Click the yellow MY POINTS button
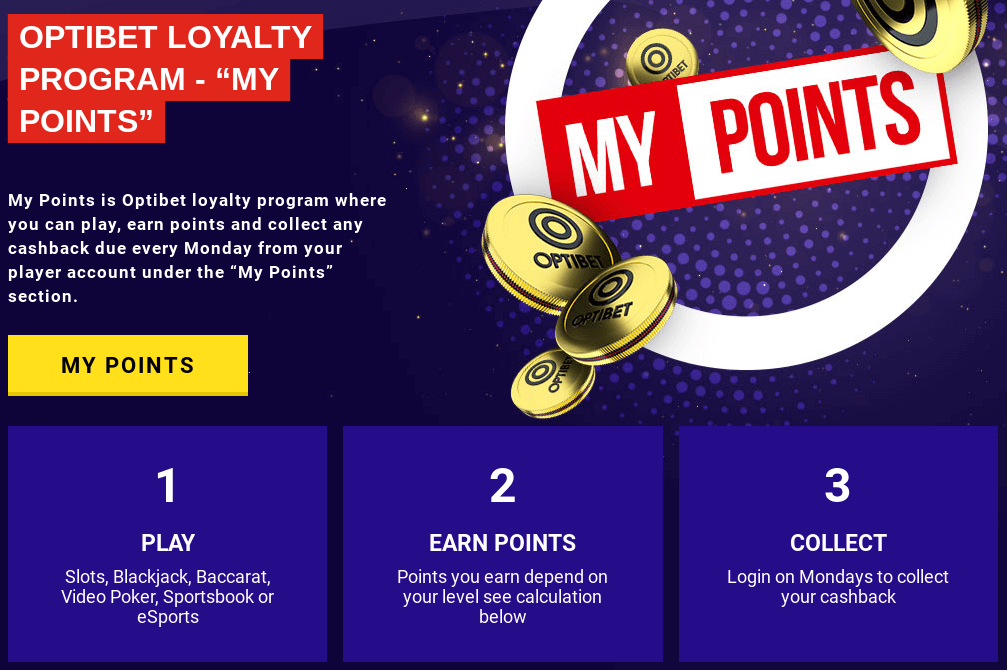This screenshot has height=670, width=1007. pyautogui.click(x=127, y=365)
